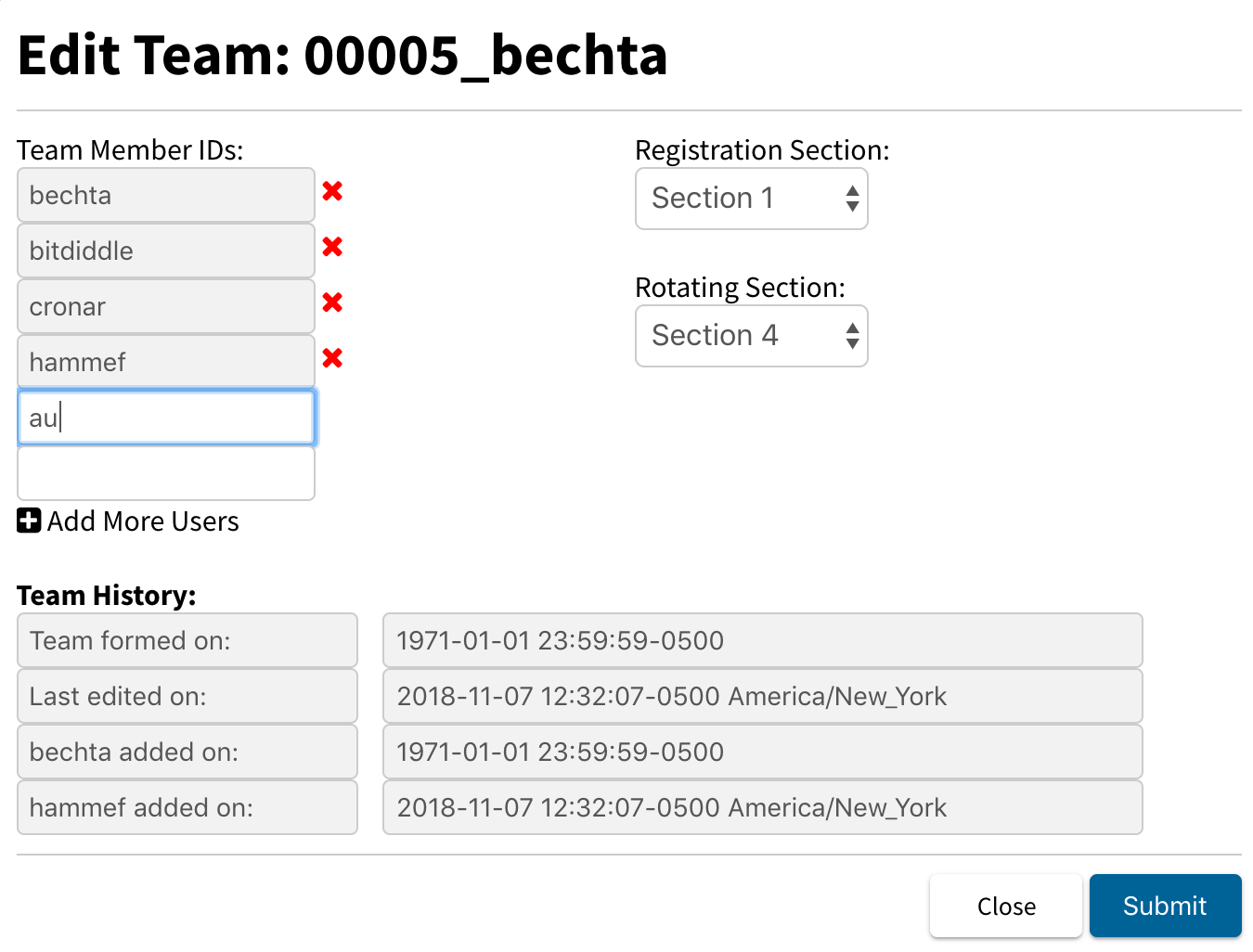This screenshot has width=1253, height=952.
Task: Select the empty team member ID field
Action: (165, 473)
